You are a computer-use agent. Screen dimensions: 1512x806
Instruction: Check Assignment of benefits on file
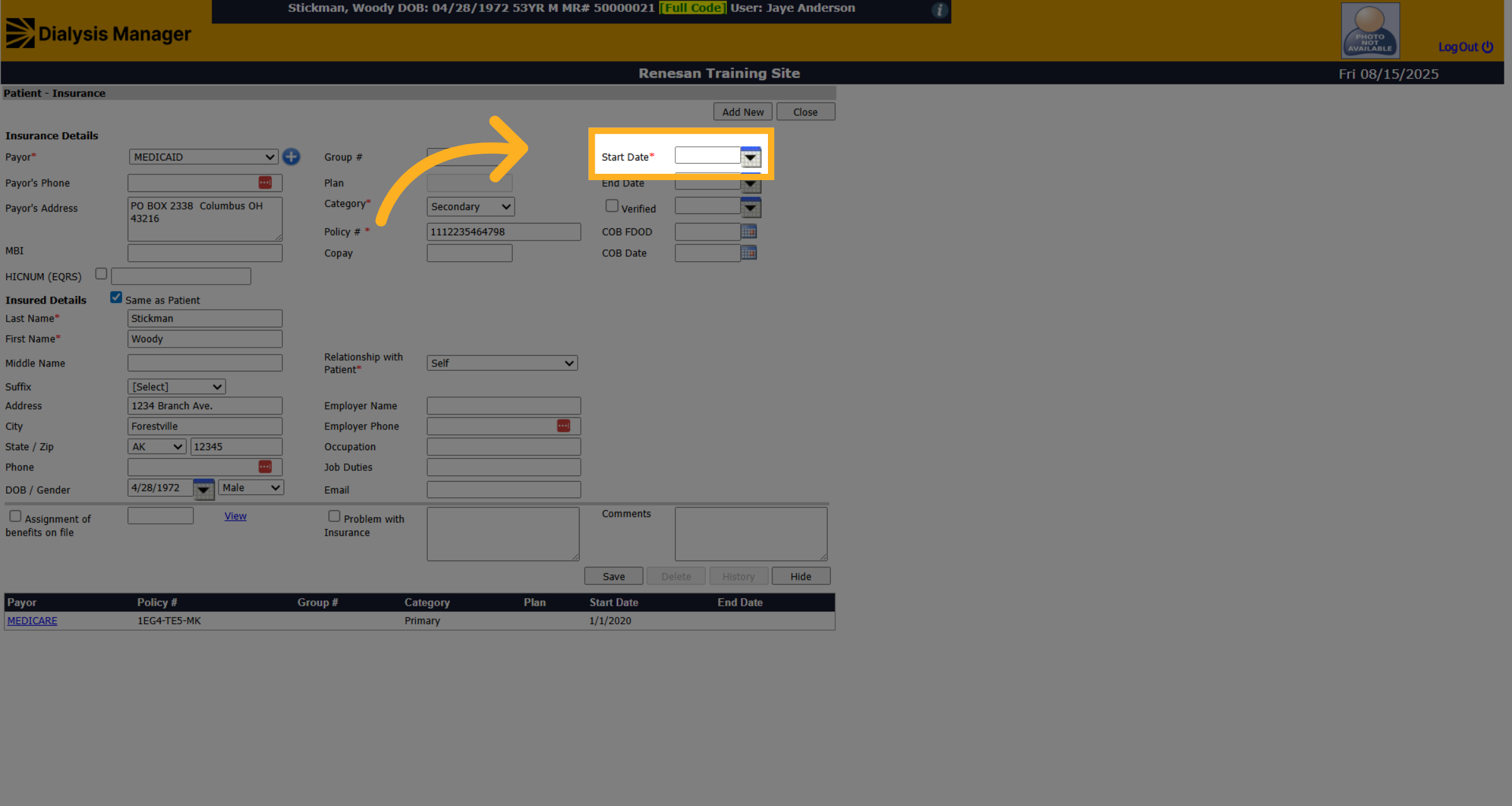click(15, 516)
